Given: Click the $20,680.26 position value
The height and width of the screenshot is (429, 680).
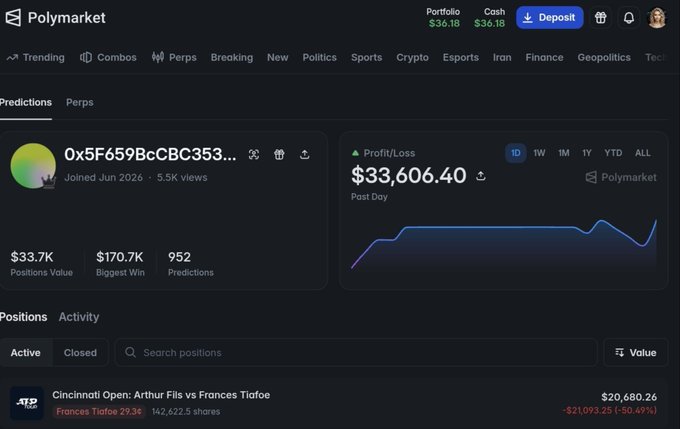Looking at the screenshot, I should point(629,397).
